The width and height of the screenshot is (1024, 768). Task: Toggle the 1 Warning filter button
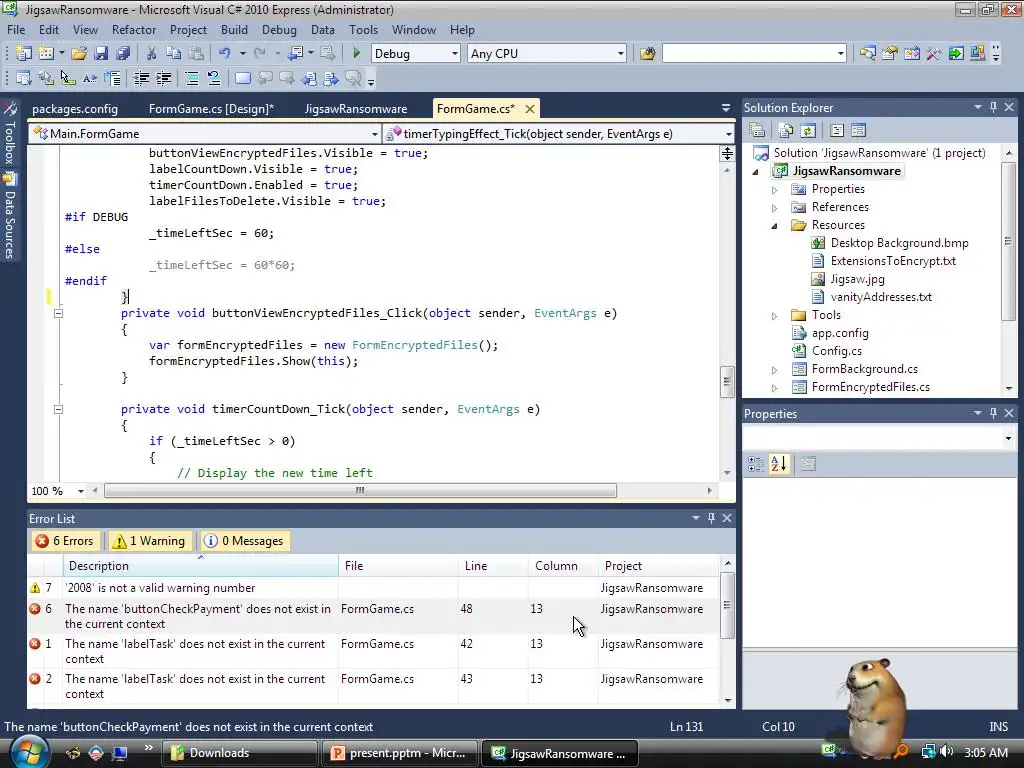[x=150, y=541]
